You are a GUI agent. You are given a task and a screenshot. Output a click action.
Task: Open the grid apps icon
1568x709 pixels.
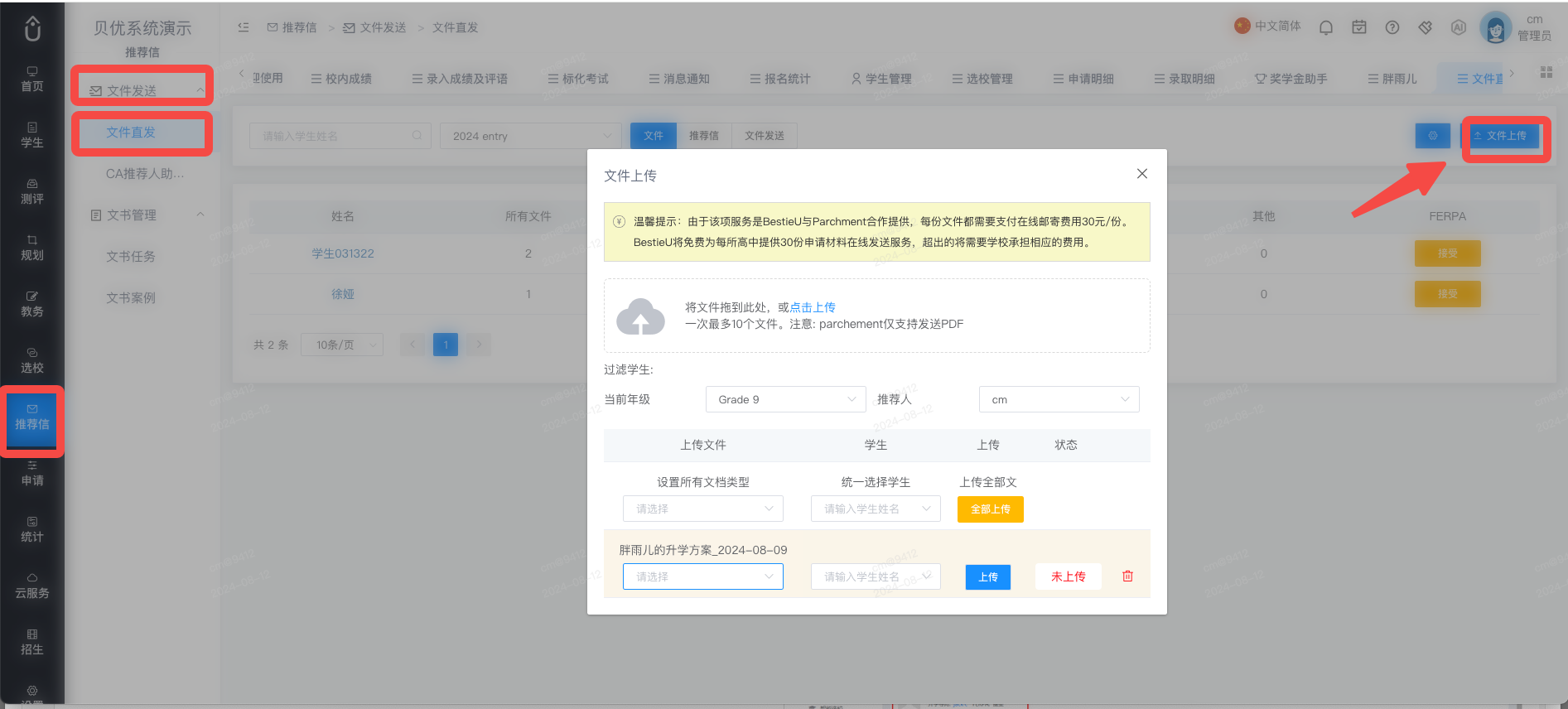(1546, 72)
